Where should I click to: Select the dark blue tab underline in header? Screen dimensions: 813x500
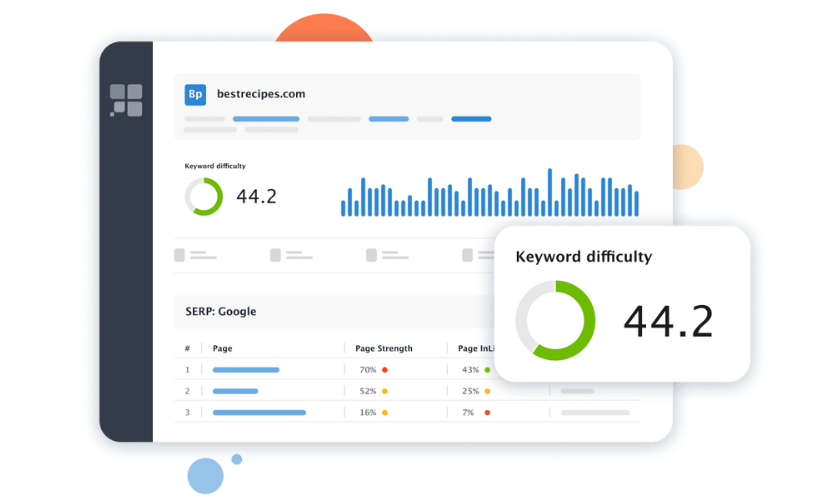pyautogui.click(x=471, y=119)
